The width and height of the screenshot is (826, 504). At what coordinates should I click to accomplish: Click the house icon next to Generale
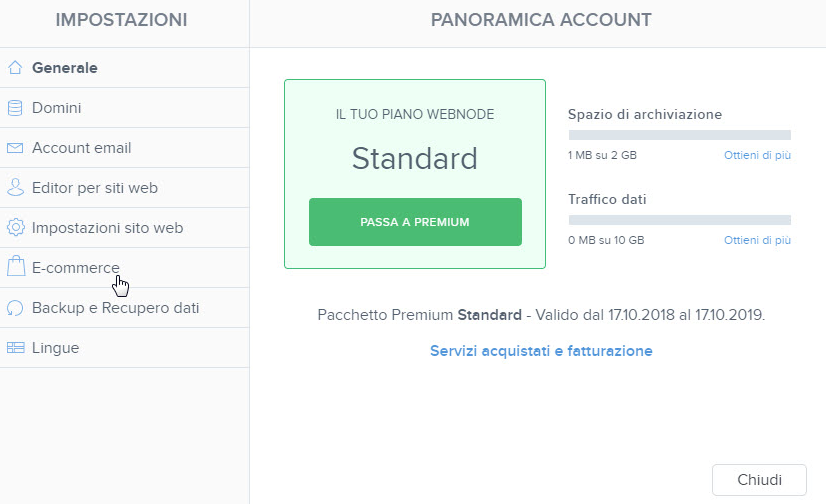point(15,67)
